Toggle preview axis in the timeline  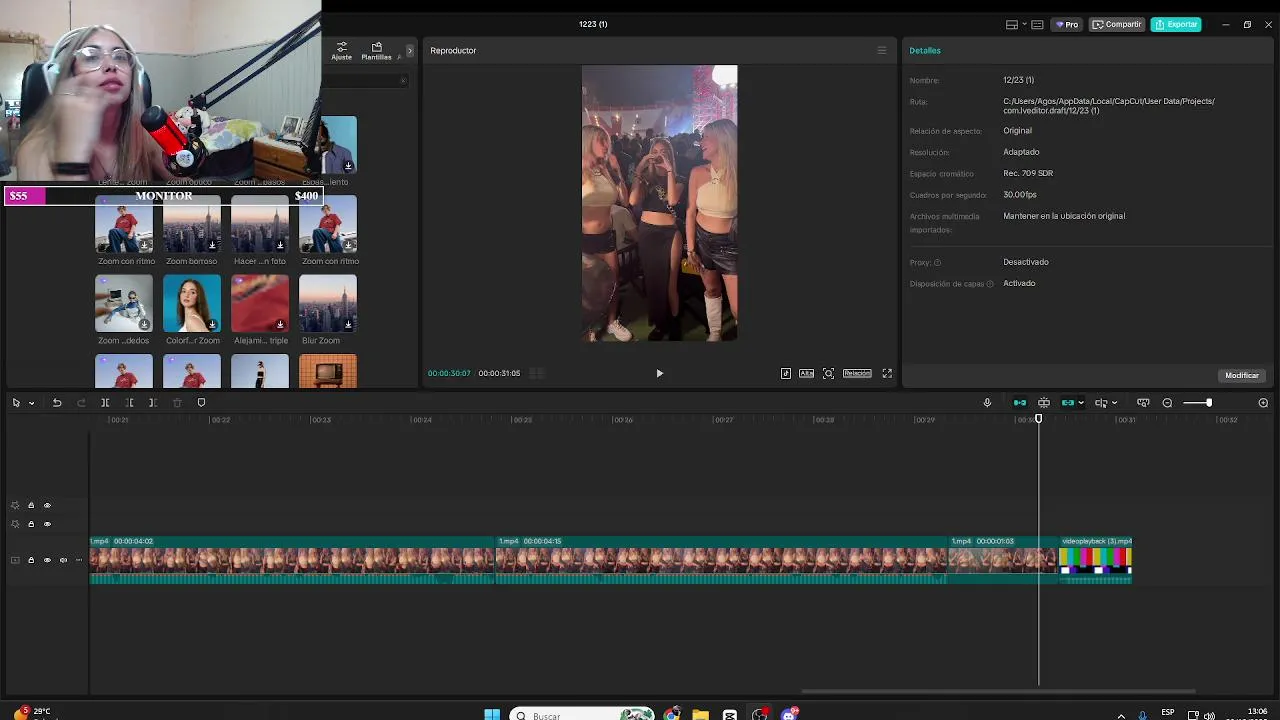pyautogui.click(x=1101, y=403)
